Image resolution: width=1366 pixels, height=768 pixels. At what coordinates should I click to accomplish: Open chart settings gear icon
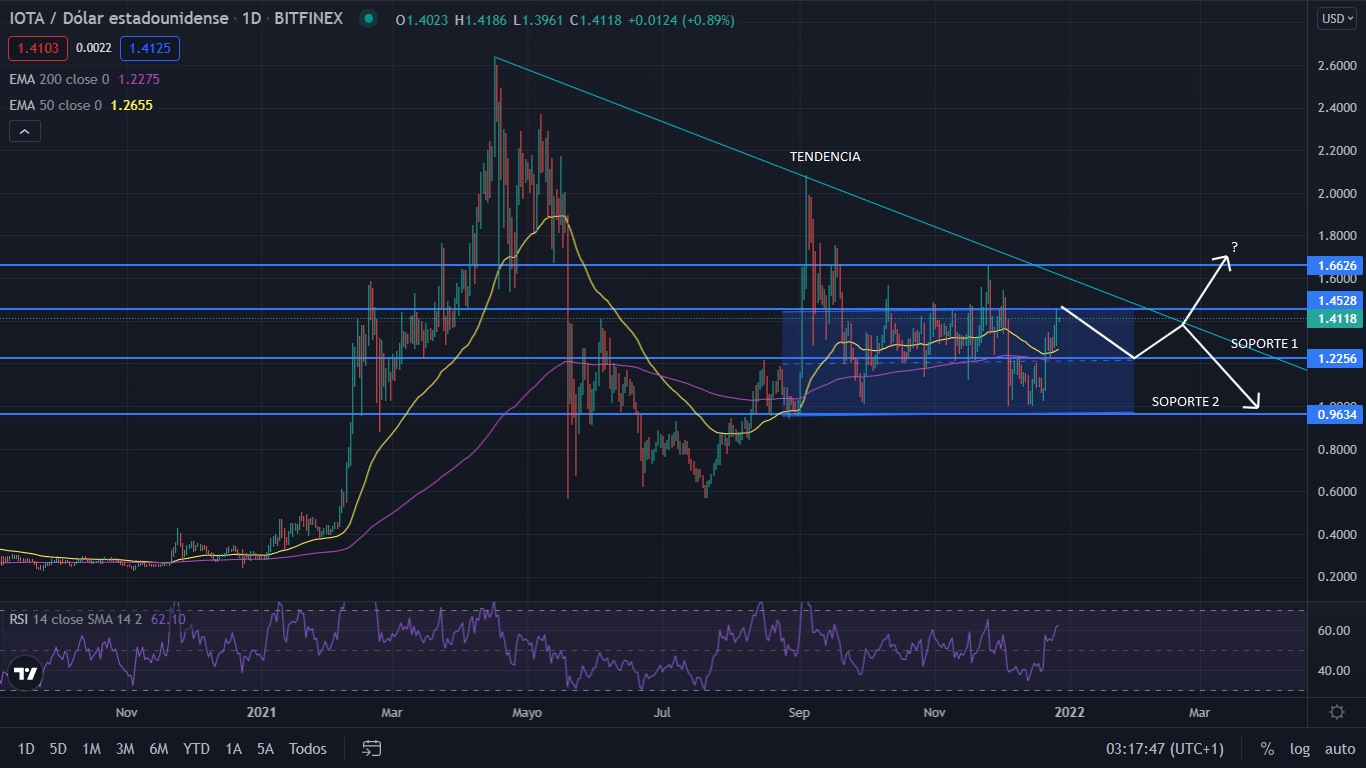pos(1336,712)
